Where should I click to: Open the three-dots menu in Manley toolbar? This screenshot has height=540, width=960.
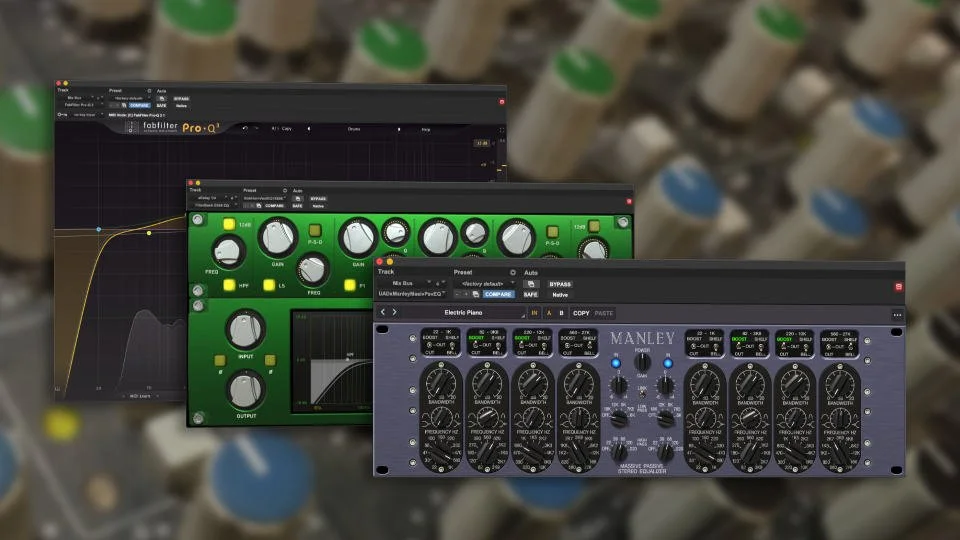(897, 315)
